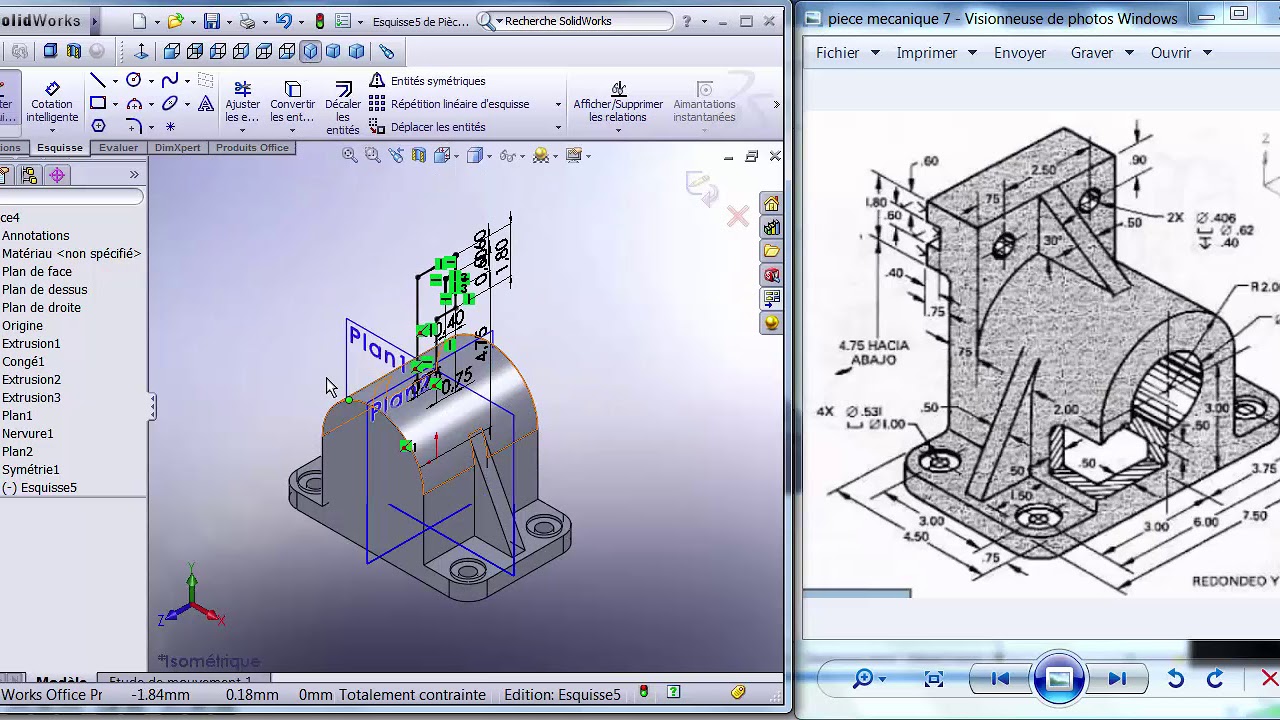Select the Esquisse tab
Viewport: 1280px width, 720px height.
(60, 148)
